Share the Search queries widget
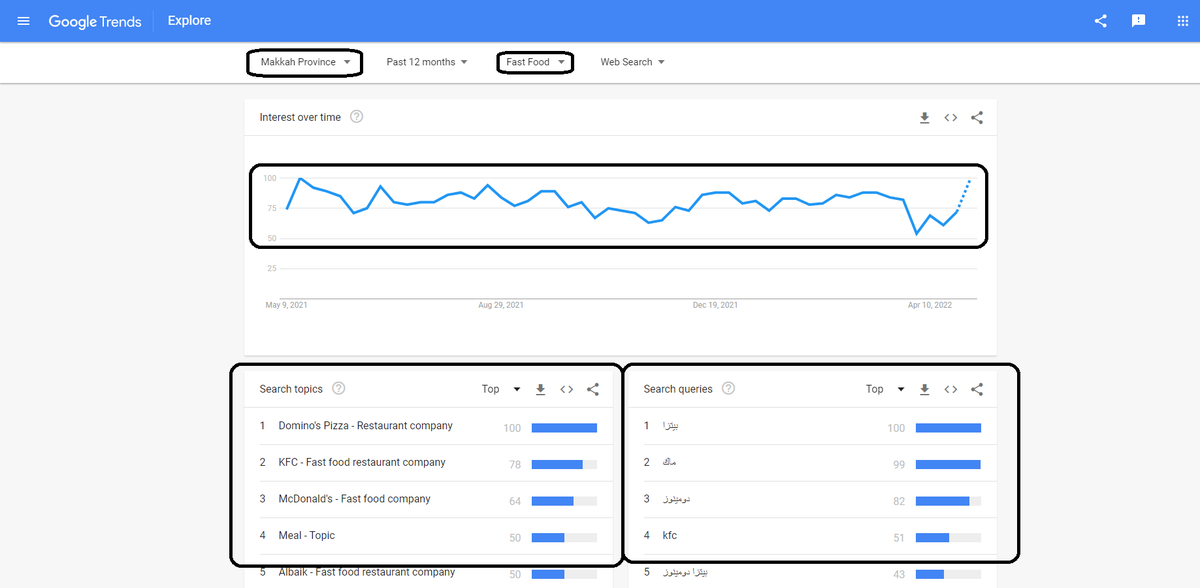Screen dimensions: 1200x588 pos(977,390)
